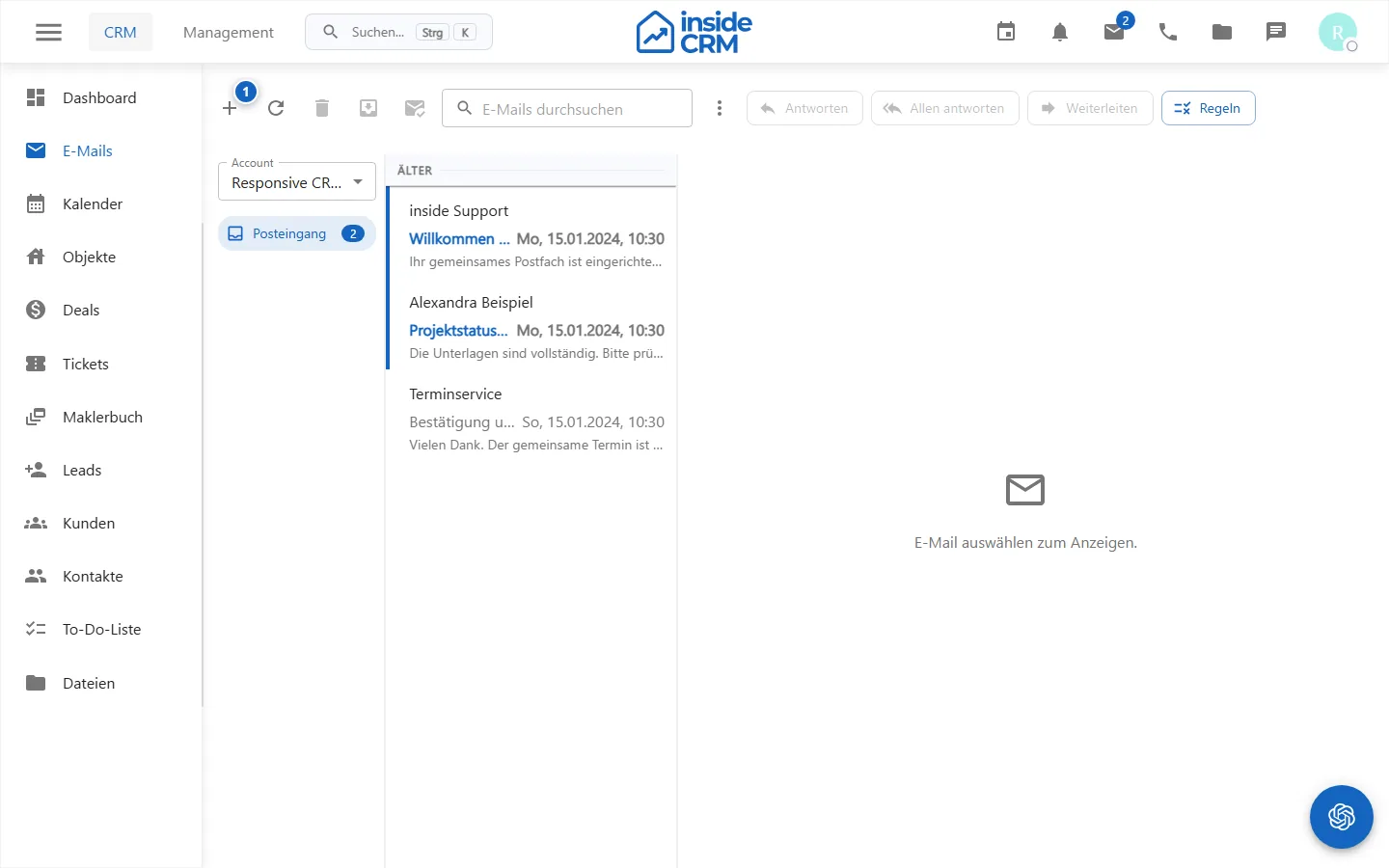Open Deals in sidebar
Viewport: 1389px width, 868px height.
click(100, 310)
